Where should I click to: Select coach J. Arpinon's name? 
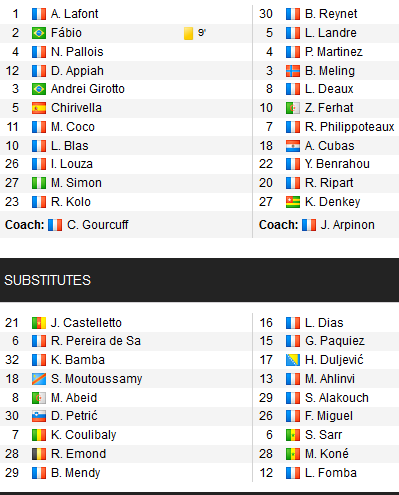pyautogui.click(x=348, y=225)
